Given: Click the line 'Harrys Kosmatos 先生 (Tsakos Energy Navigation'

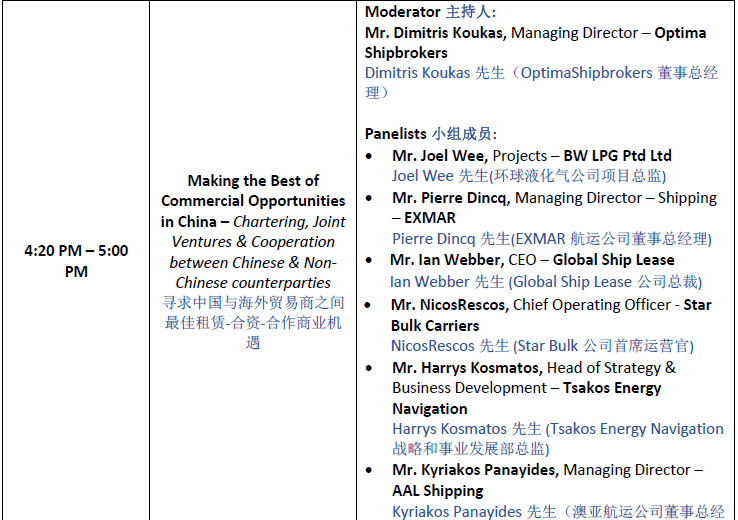Looking at the screenshot, I should coord(558,429).
